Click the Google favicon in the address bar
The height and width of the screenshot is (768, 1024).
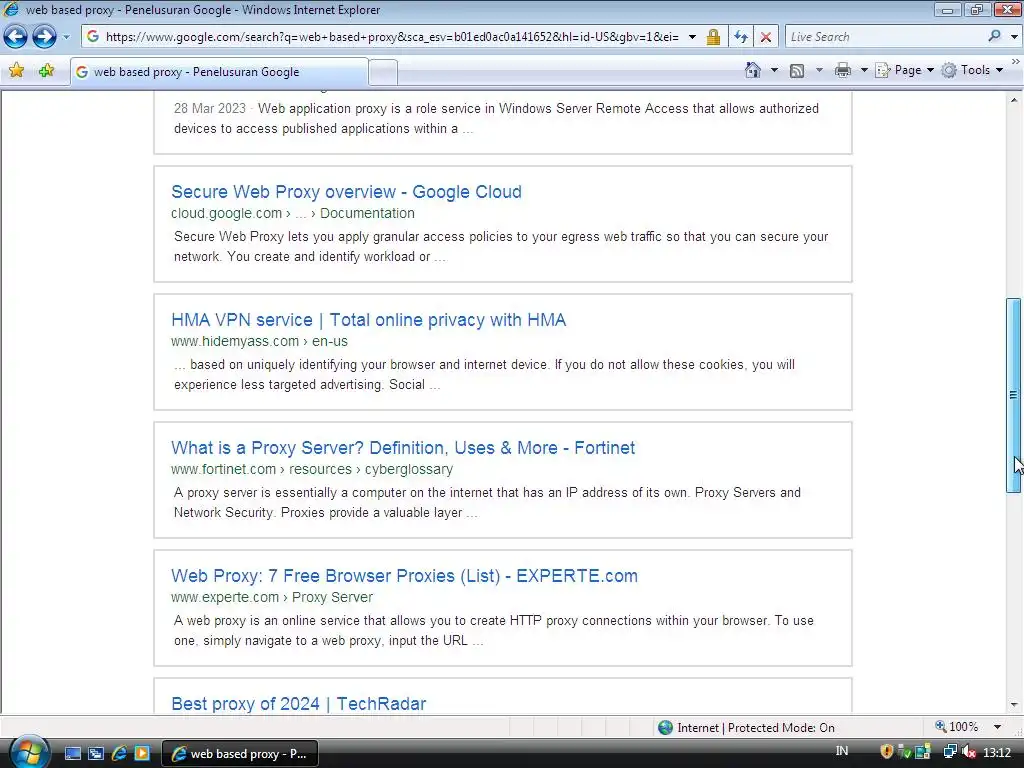93,37
